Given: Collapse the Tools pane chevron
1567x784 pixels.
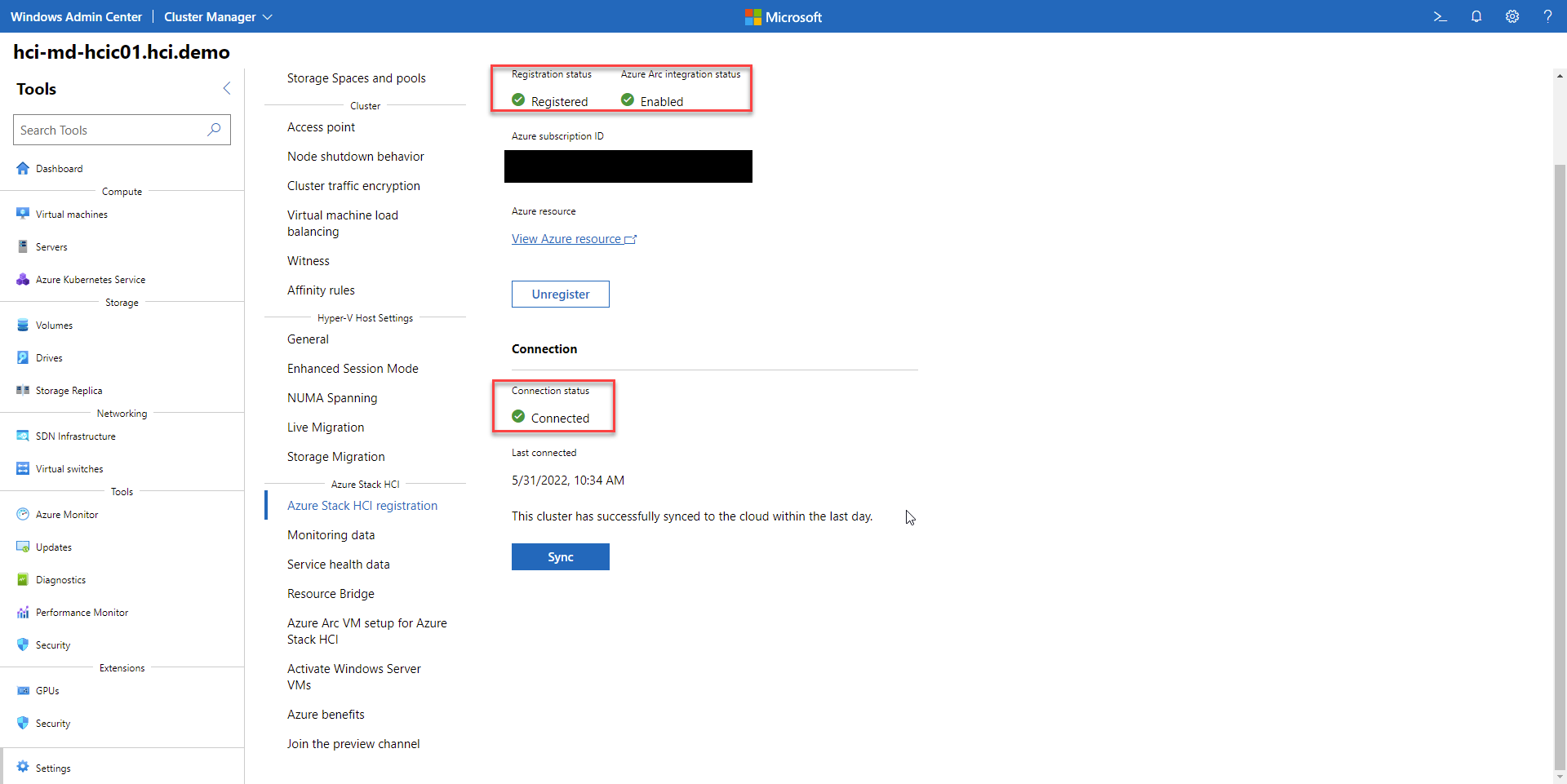Looking at the screenshot, I should [x=227, y=88].
